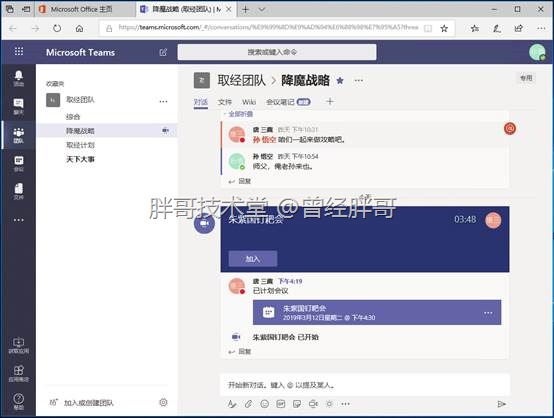The image size is (554, 418).
Task: Click 孙悟空 green avatar in thread
Action: point(236,161)
